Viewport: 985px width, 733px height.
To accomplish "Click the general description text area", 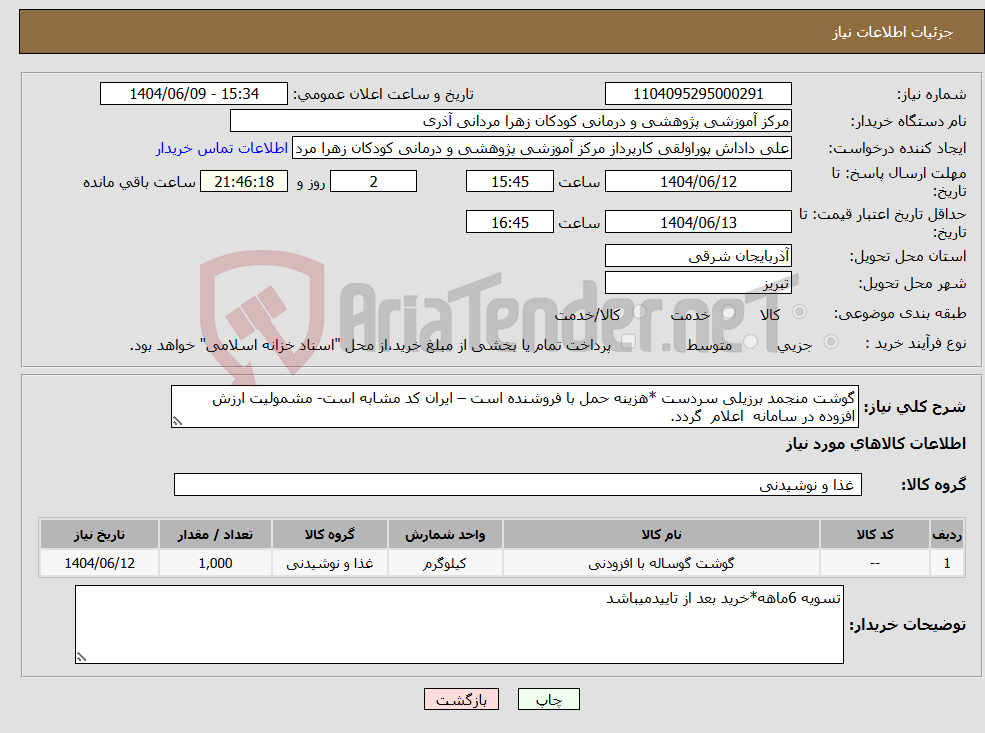I will point(514,406).
